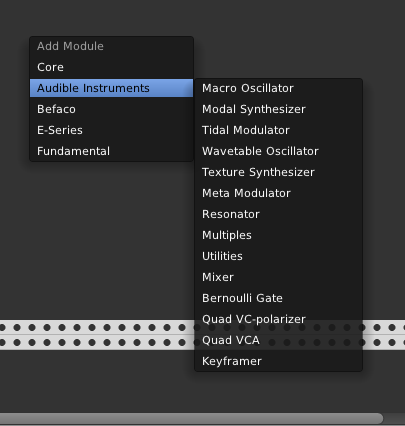Add the Utilities module
The image size is (405, 426).
[278, 256]
